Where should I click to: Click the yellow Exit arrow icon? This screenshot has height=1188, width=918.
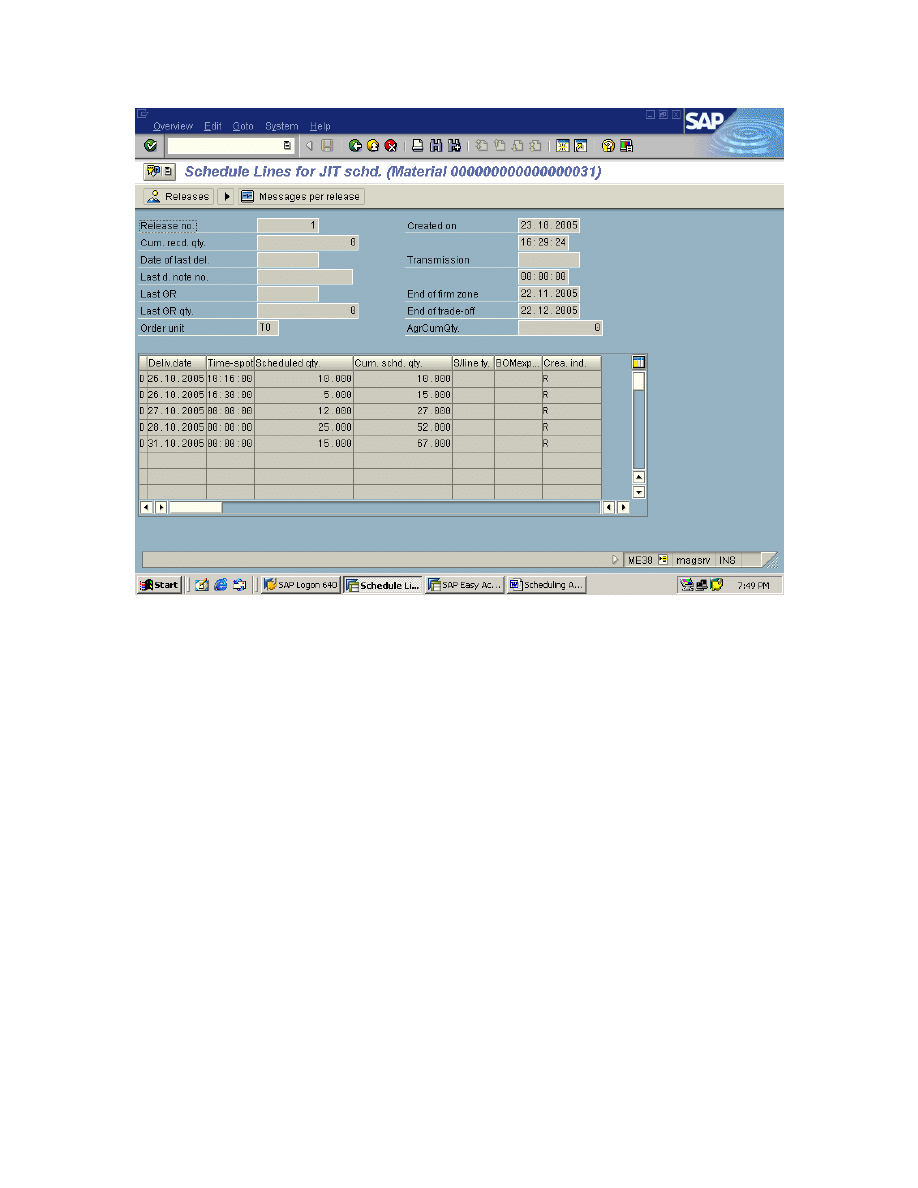[x=372, y=146]
